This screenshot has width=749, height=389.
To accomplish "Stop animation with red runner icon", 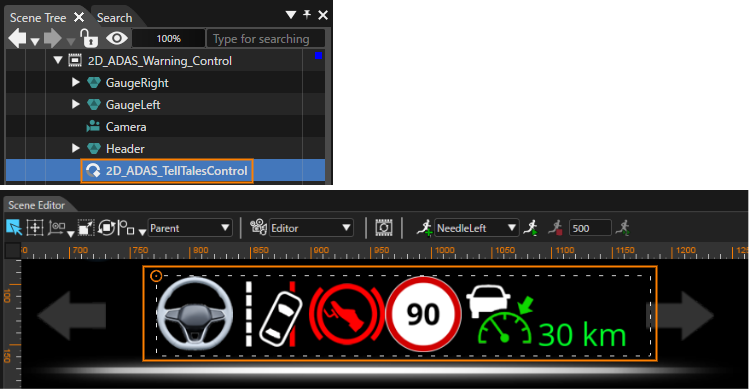I will point(555,228).
